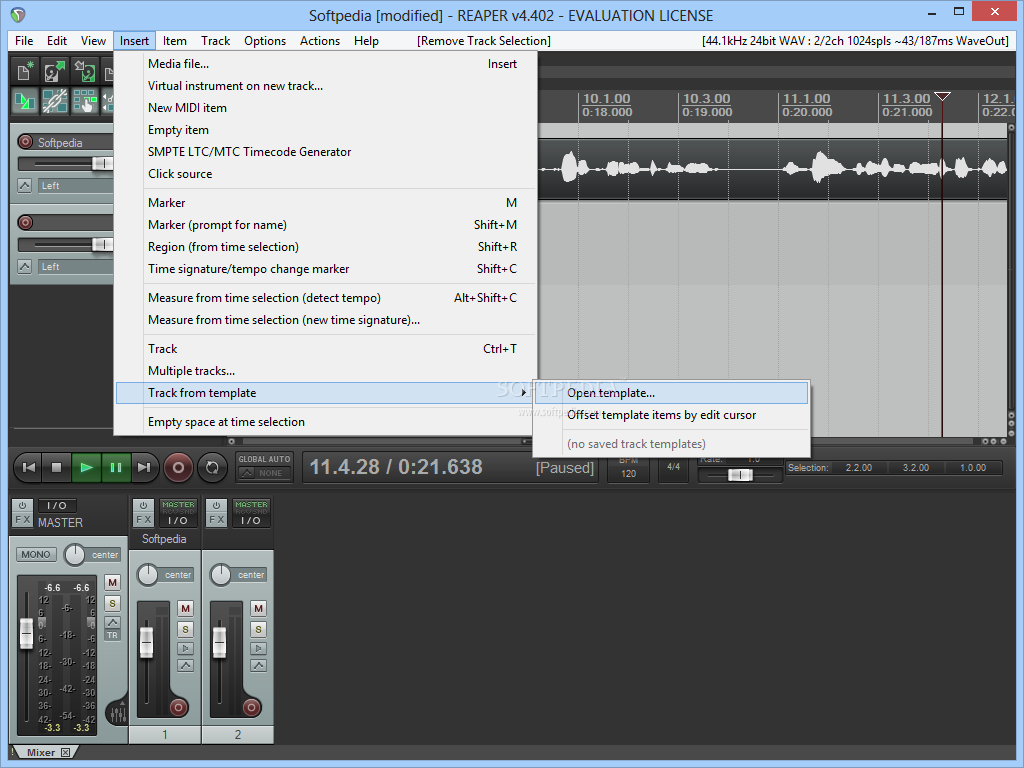
Task: Open Softpedia channel I/O routing in mixer
Action: [x=178, y=520]
